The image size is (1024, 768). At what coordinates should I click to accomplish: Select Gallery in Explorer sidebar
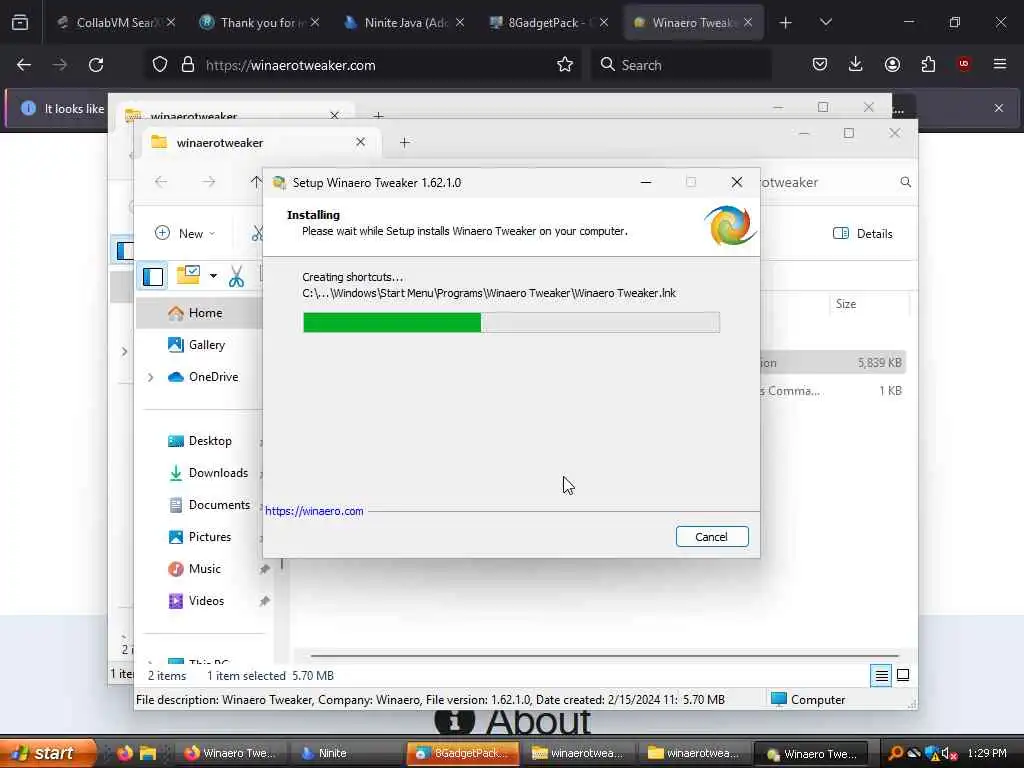pos(199,345)
